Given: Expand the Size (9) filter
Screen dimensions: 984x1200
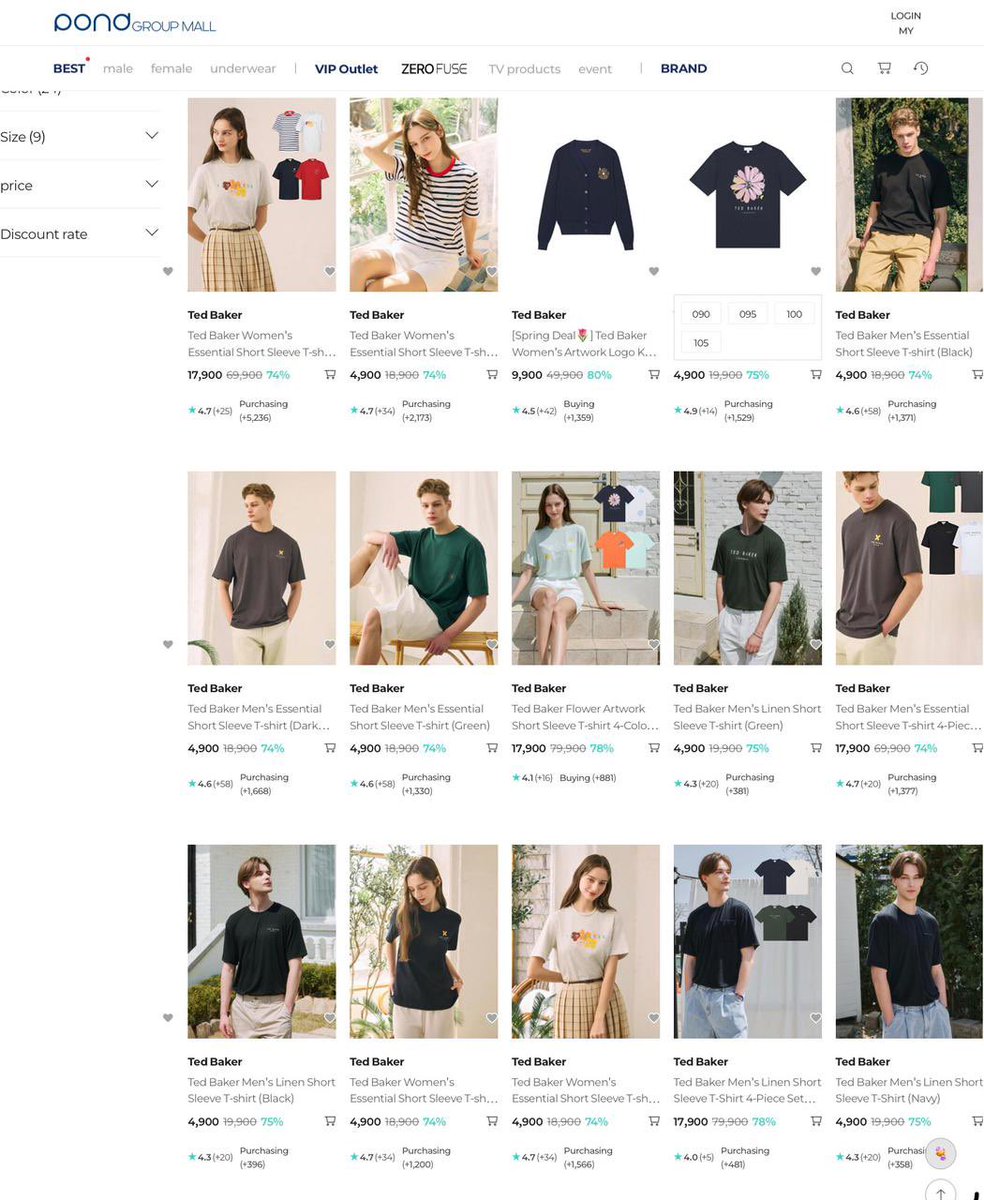Looking at the screenshot, I should tap(80, 136).
